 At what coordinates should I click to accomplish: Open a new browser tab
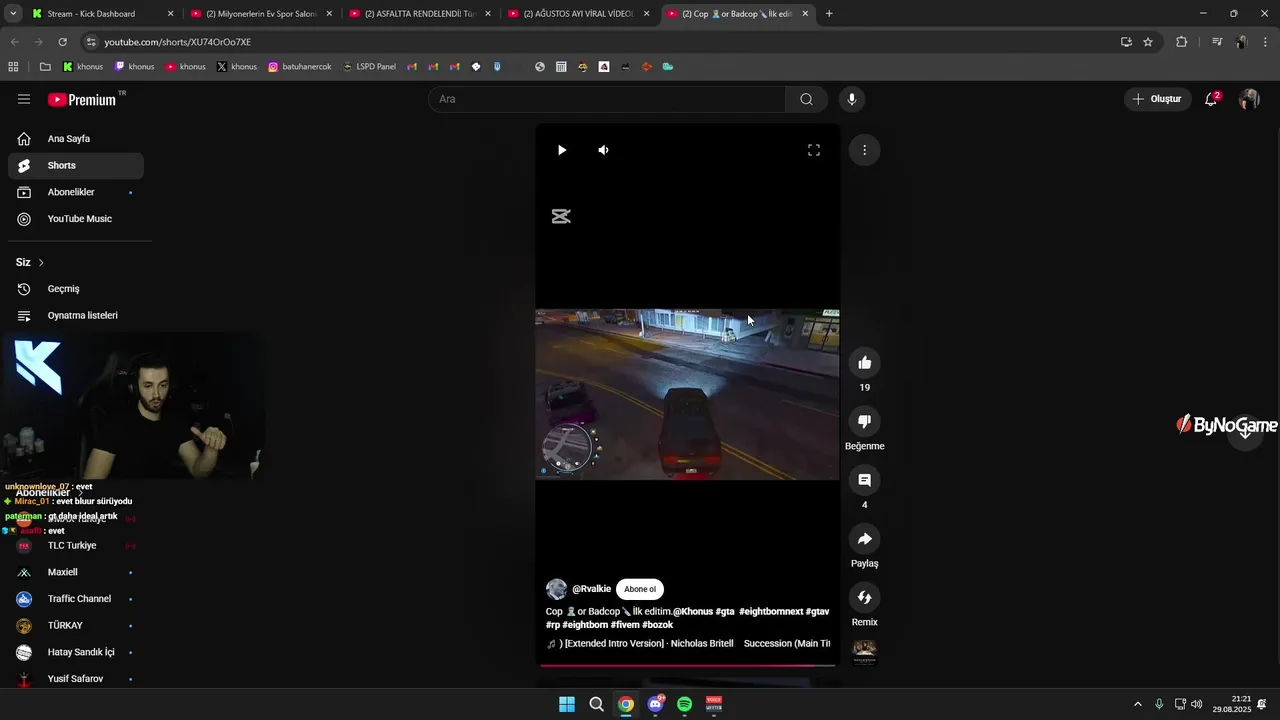coord(829,14)
